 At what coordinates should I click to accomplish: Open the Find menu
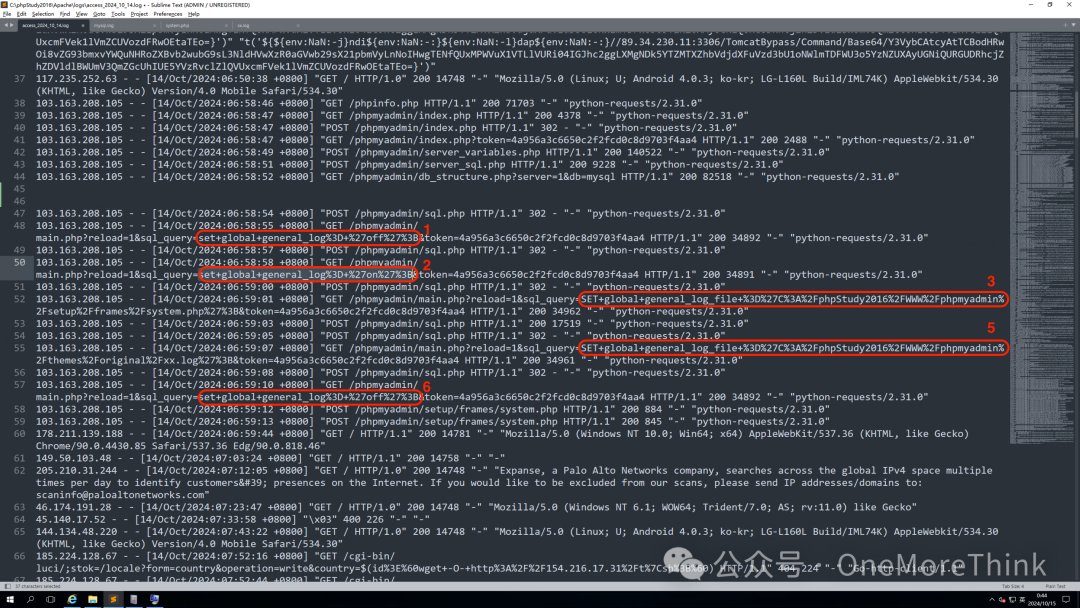click(x=65, y=14)
